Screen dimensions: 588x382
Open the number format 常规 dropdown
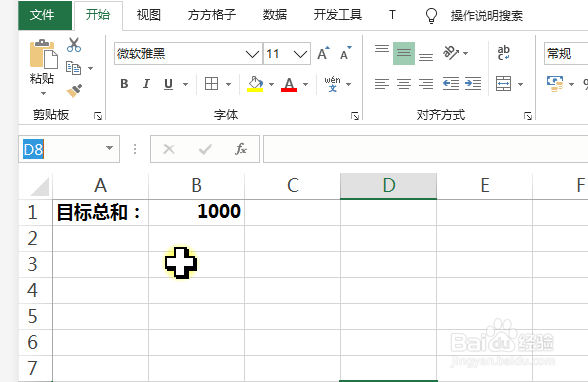(x=566, y=54)
